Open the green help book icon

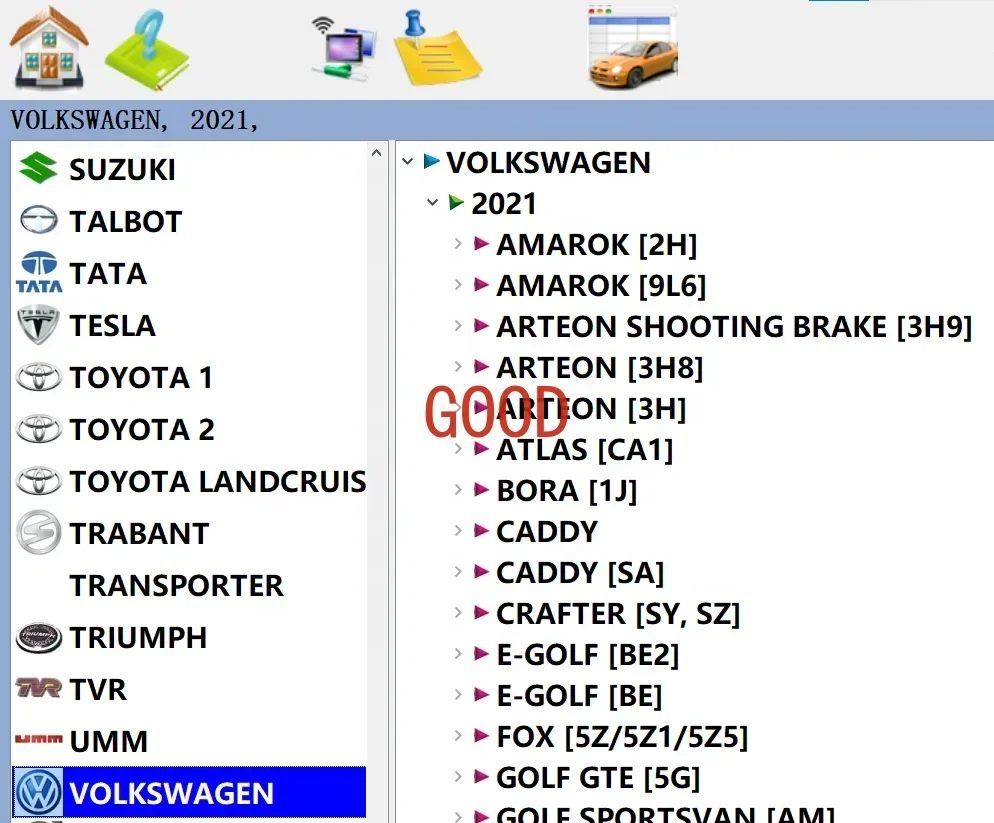148,49
